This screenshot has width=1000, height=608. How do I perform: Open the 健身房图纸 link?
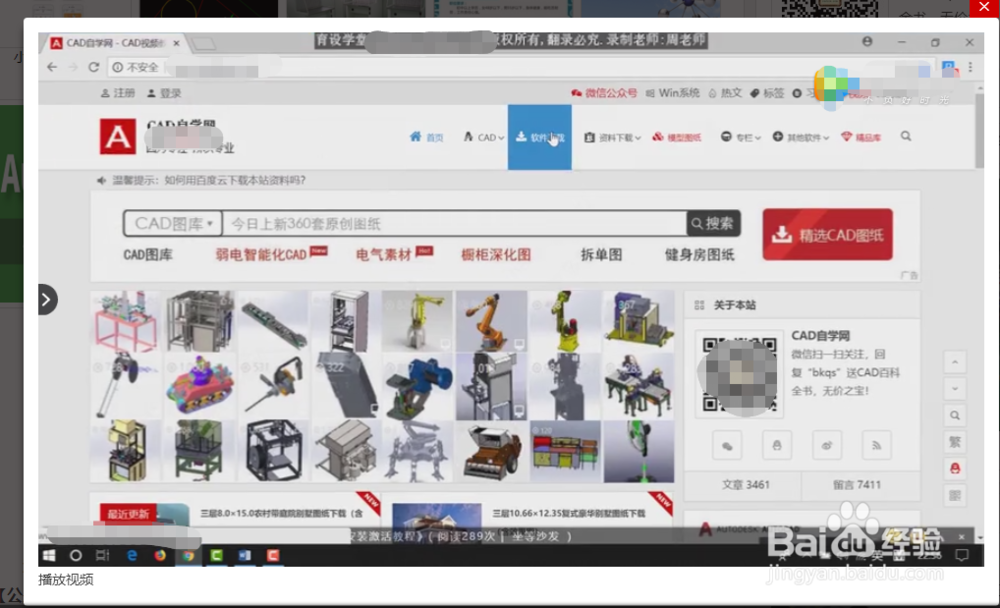(699, 255)
